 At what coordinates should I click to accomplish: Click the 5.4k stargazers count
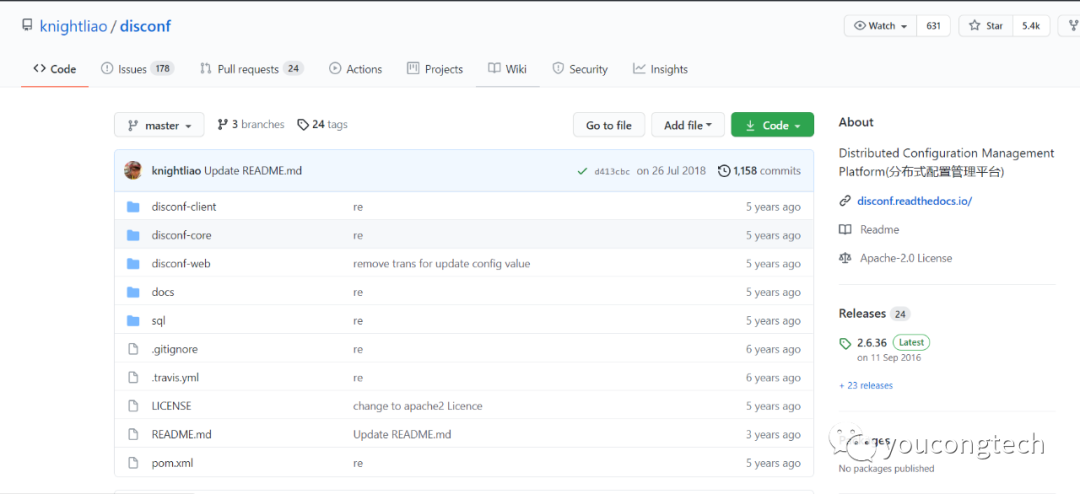1031,26
